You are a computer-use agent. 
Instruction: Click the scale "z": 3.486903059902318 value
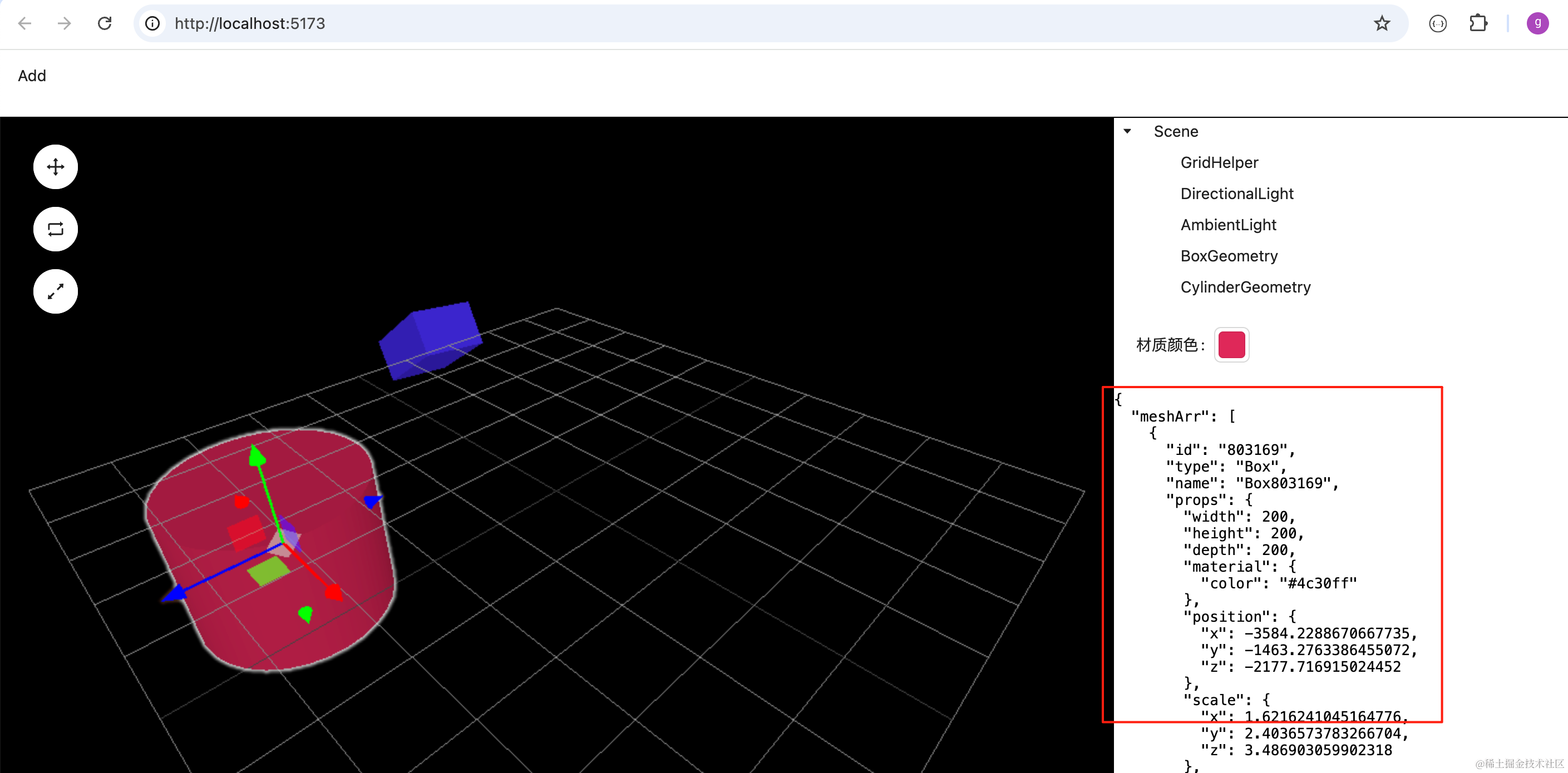tap(1318, 750)
